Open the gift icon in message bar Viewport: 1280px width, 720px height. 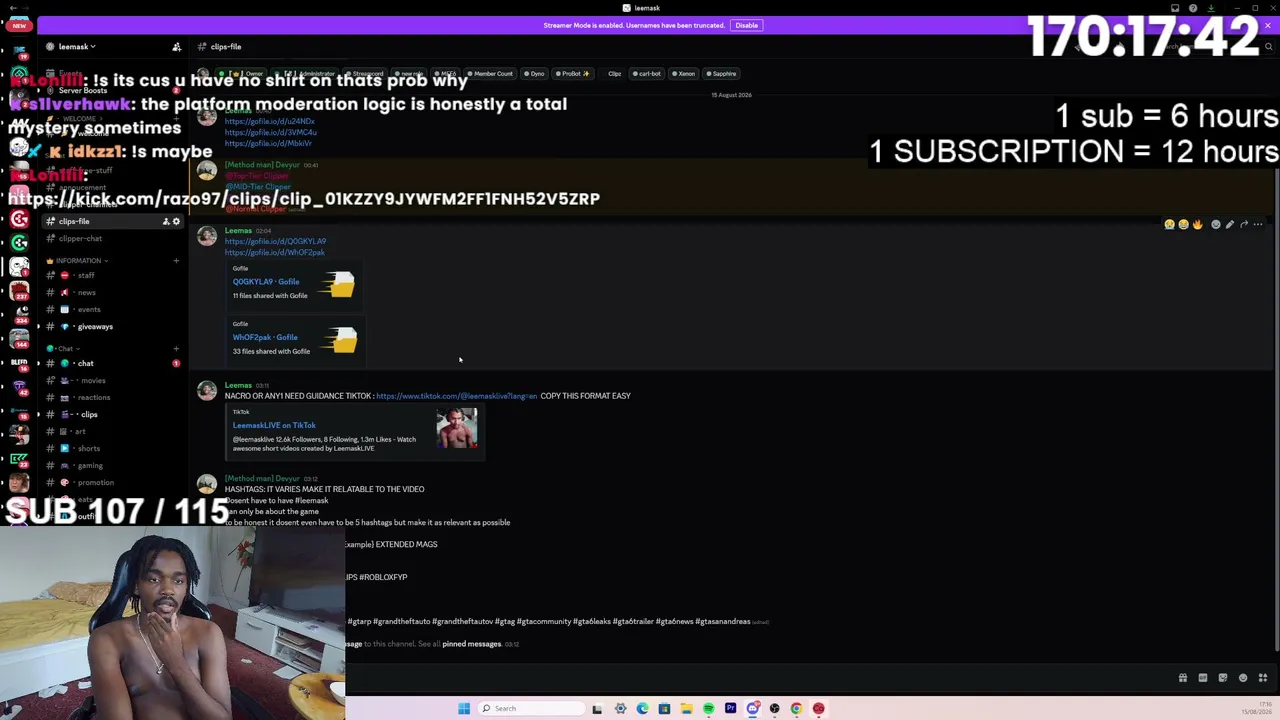[1183, 678]
